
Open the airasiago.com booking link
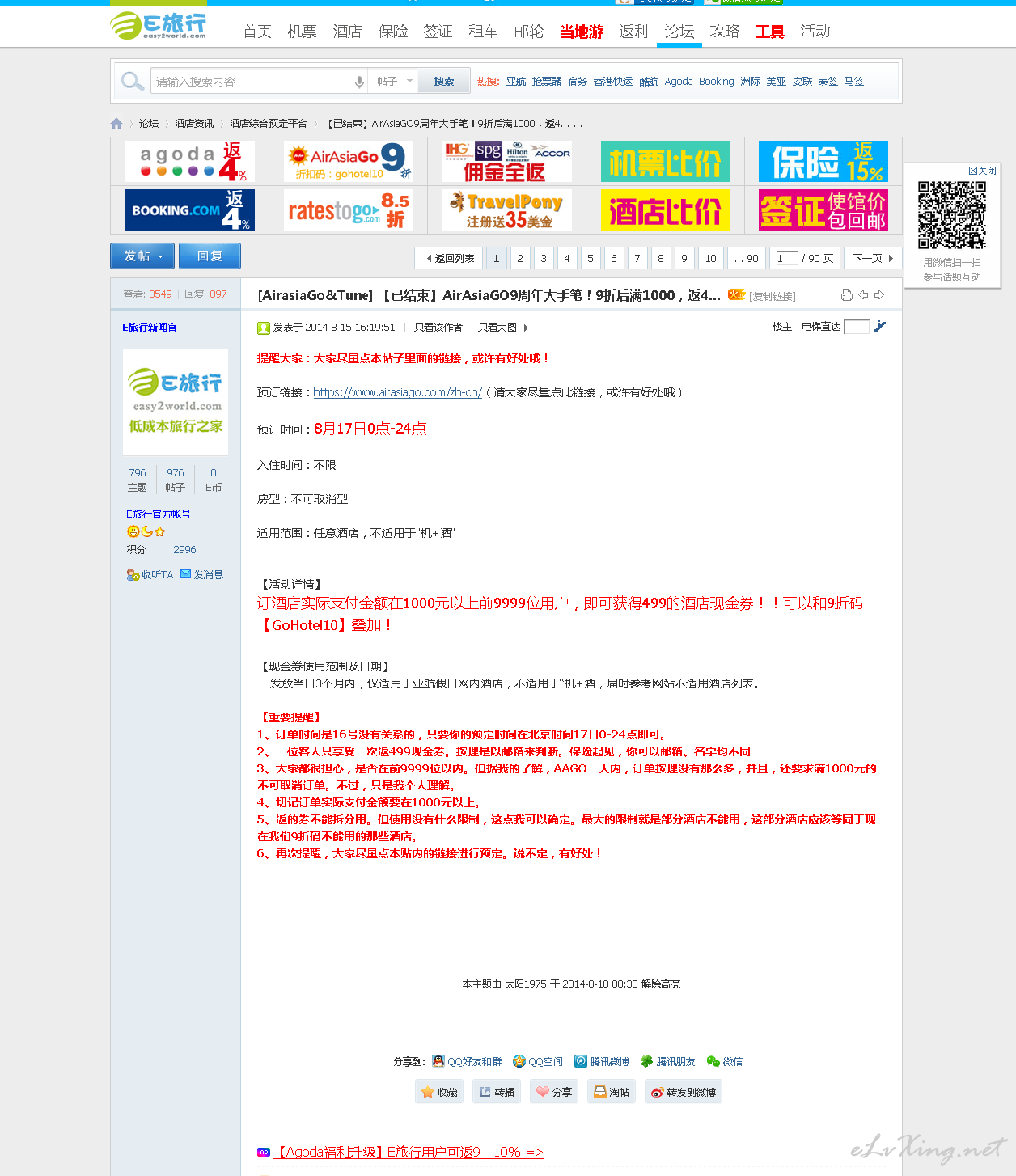[397, 392]
